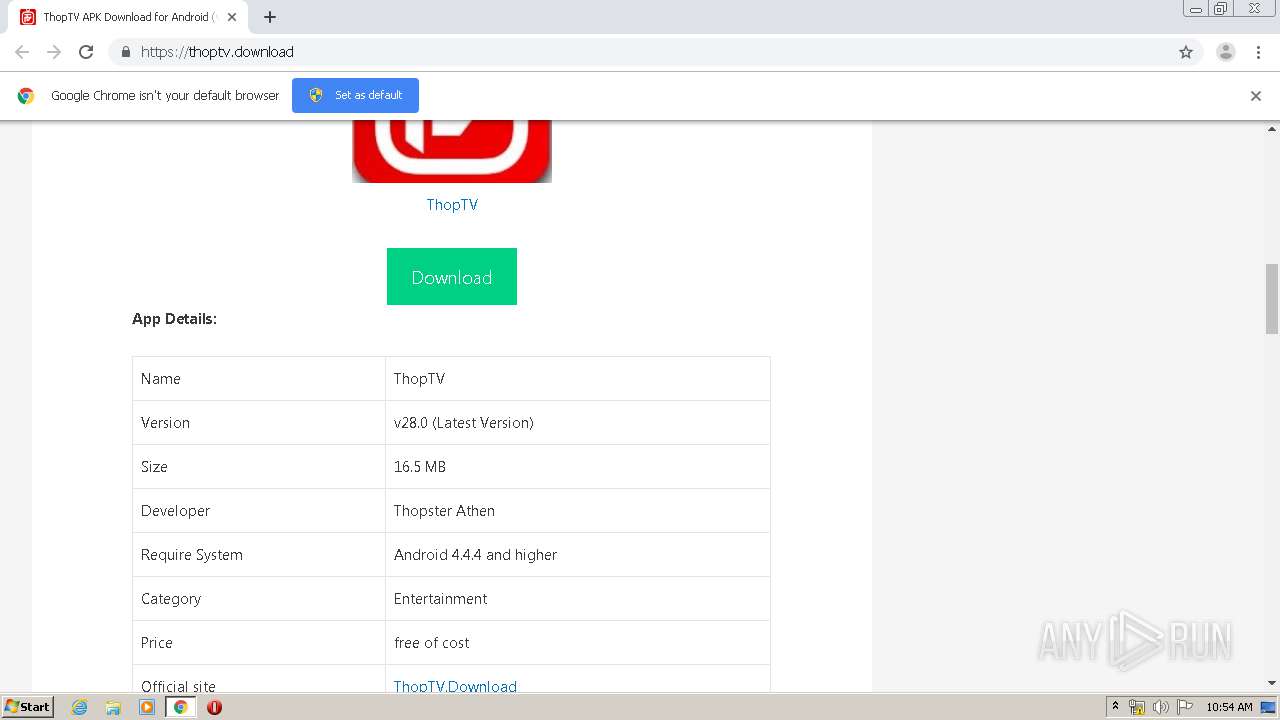This screenshot has height=720, width=1280.
Task: Click the green Download button
Action: click(452, 277)
